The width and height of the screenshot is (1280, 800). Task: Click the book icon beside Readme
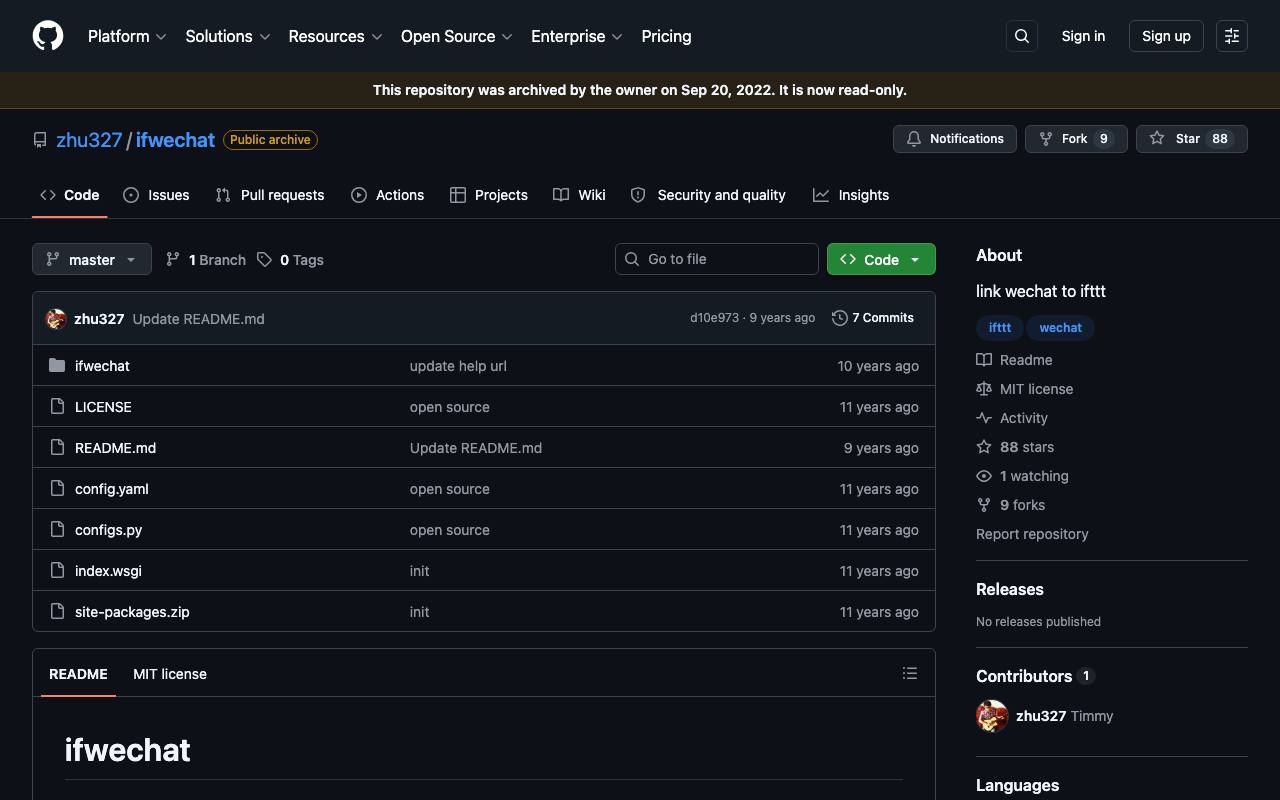point(984,360)
